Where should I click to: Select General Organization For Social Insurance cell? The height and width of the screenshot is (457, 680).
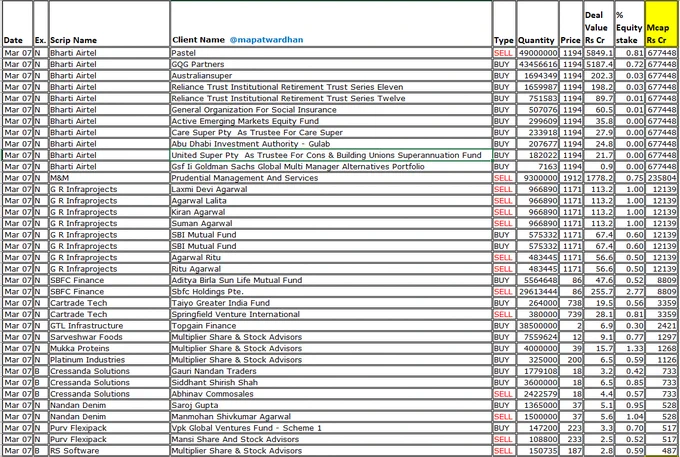331,110
